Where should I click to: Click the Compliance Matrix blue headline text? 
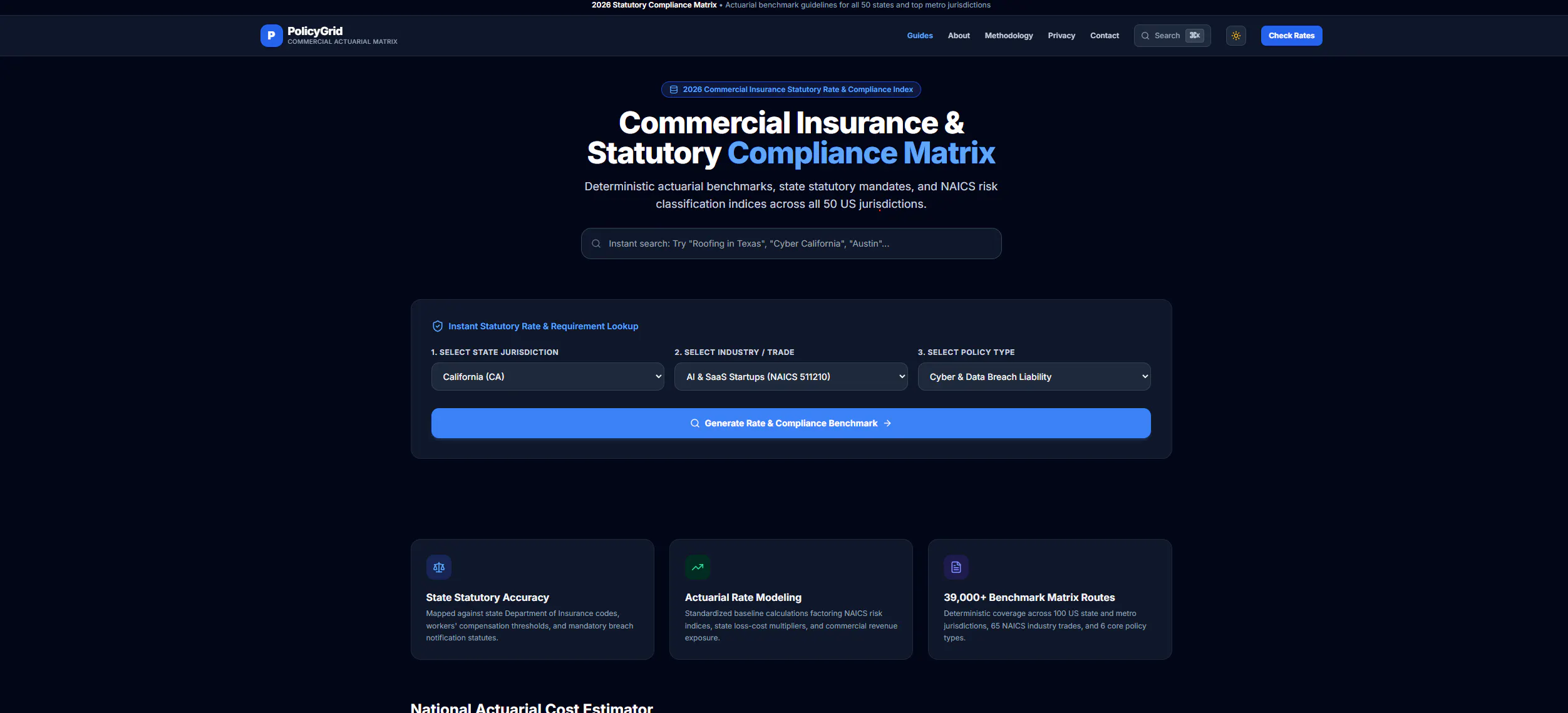pyautogui.click(x=861, y=153)
